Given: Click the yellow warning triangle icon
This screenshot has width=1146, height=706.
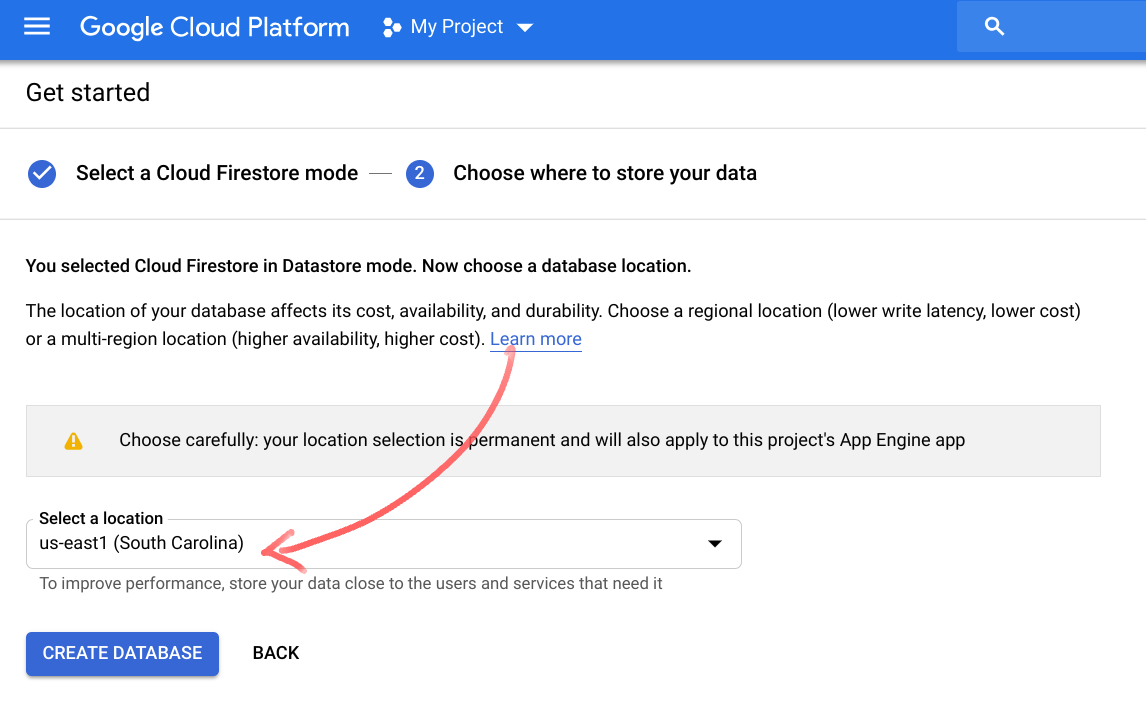Looking at the screenshot, I should click(x=73, y=441).
